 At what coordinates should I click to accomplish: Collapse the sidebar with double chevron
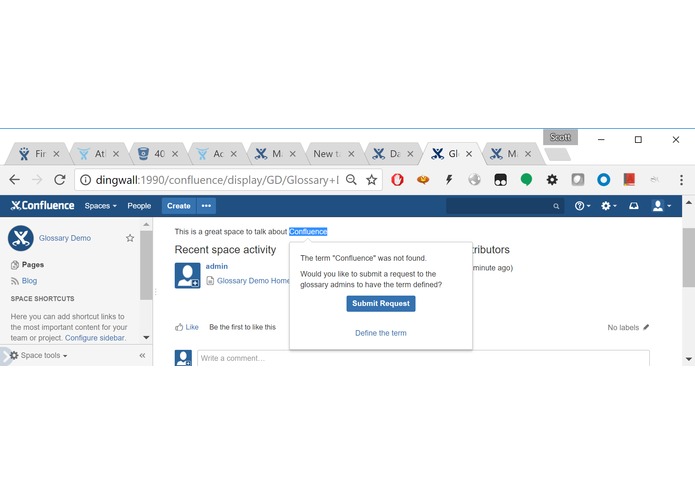[x=142, y=355]
